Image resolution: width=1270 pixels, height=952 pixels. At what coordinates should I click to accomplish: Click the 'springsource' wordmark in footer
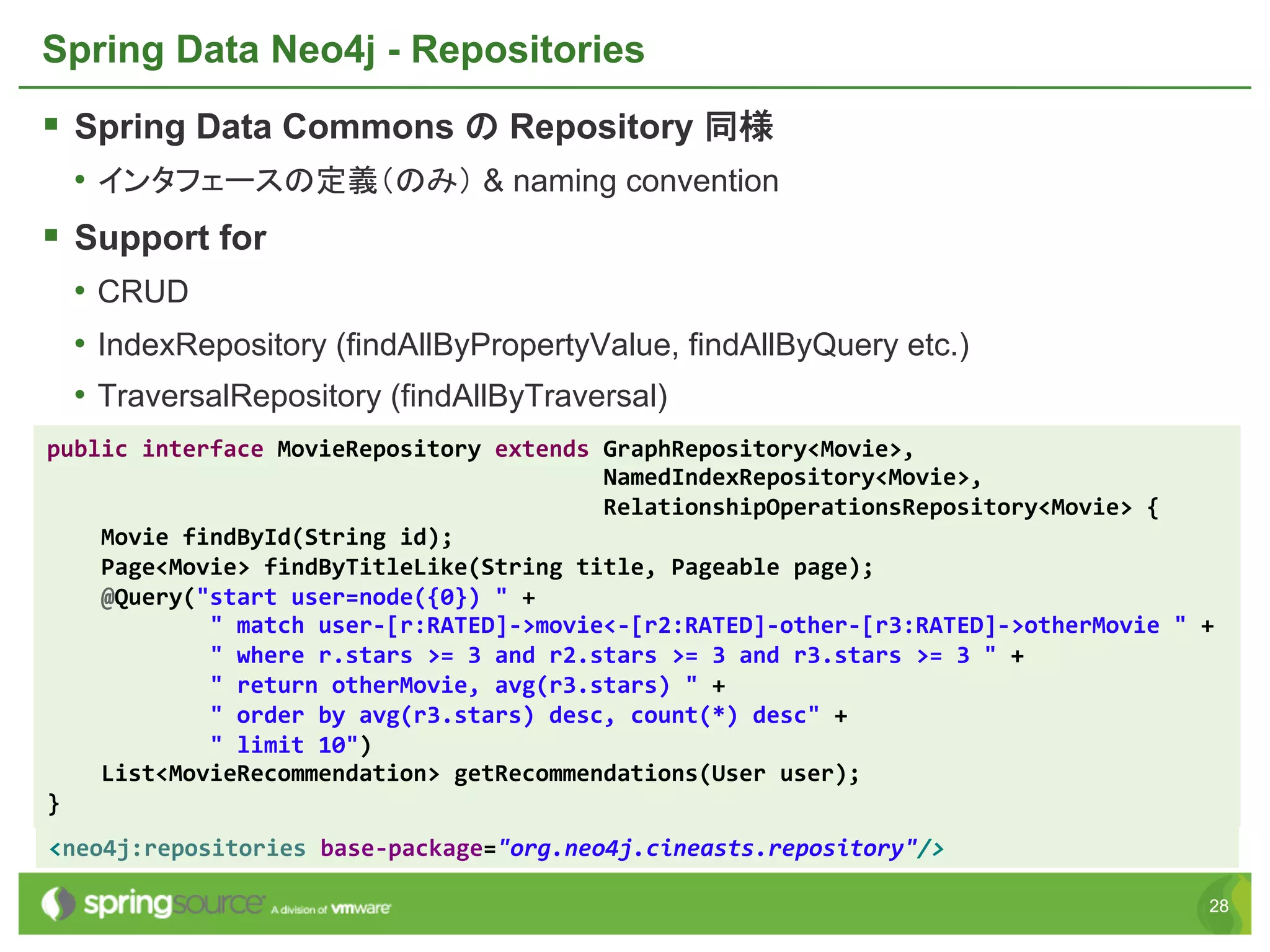(x=174, y=904)
